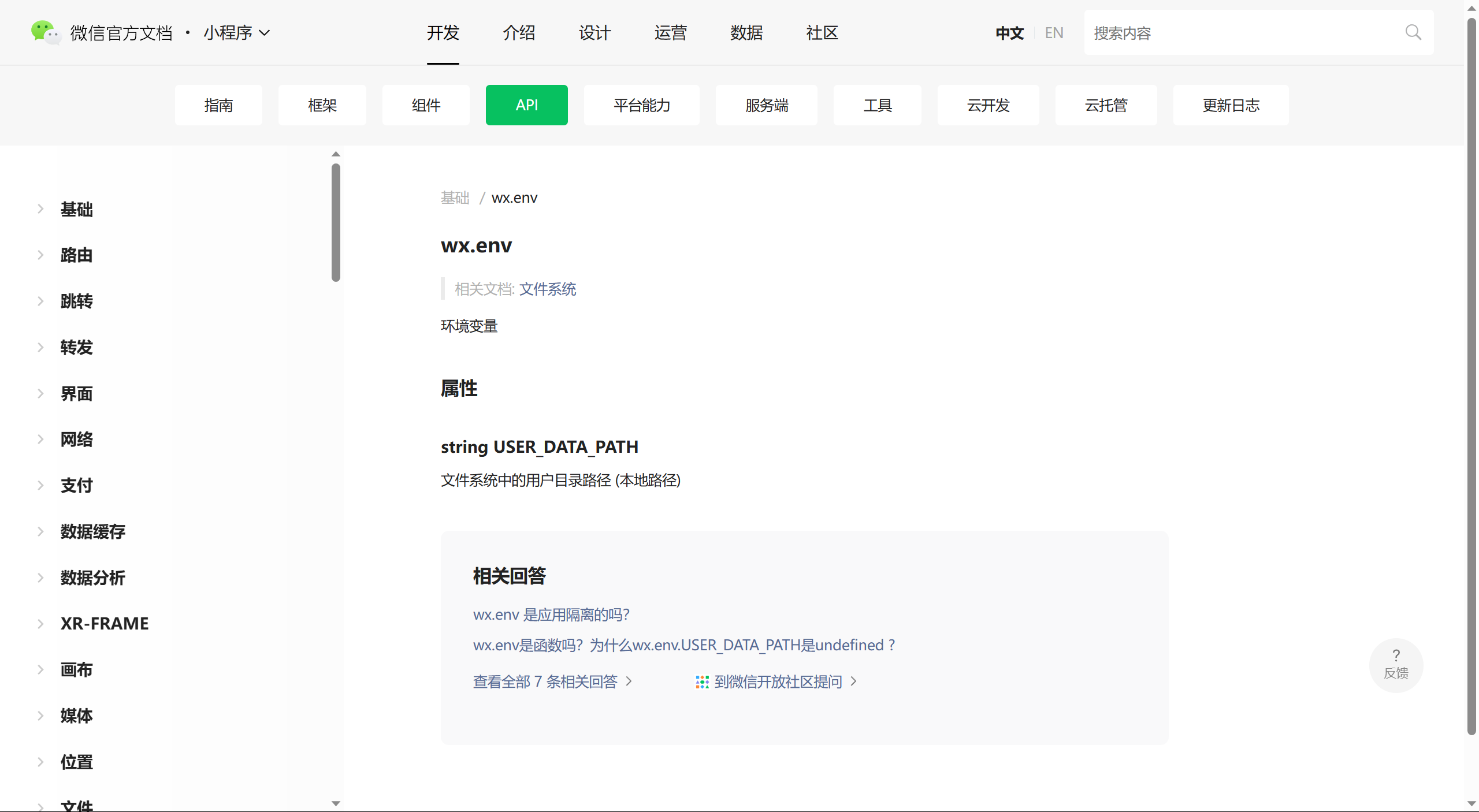Image resolution: width=1479 pixels, height=812 pixels.
Task: Click the sidebar scrollbar thumb
Action: click(x=335, y=221)
